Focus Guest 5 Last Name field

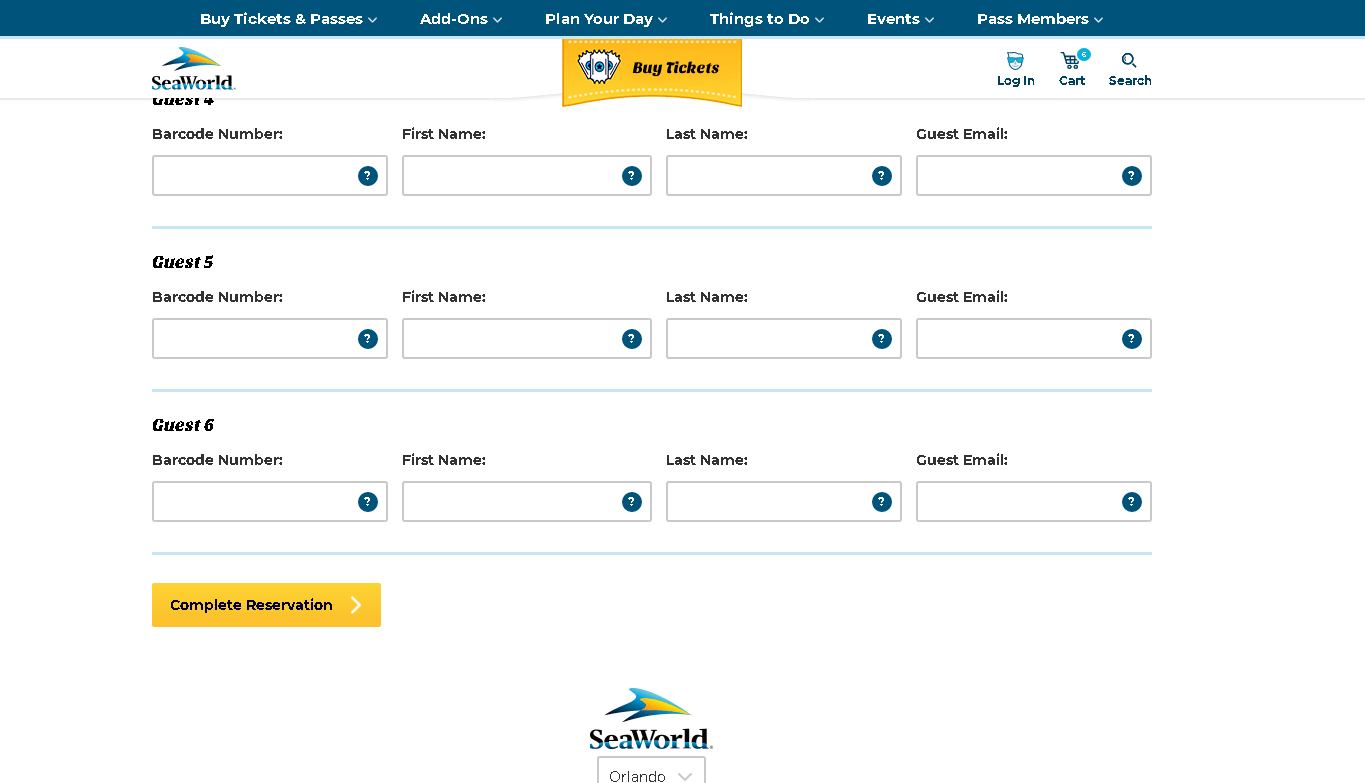pos(784,339)
